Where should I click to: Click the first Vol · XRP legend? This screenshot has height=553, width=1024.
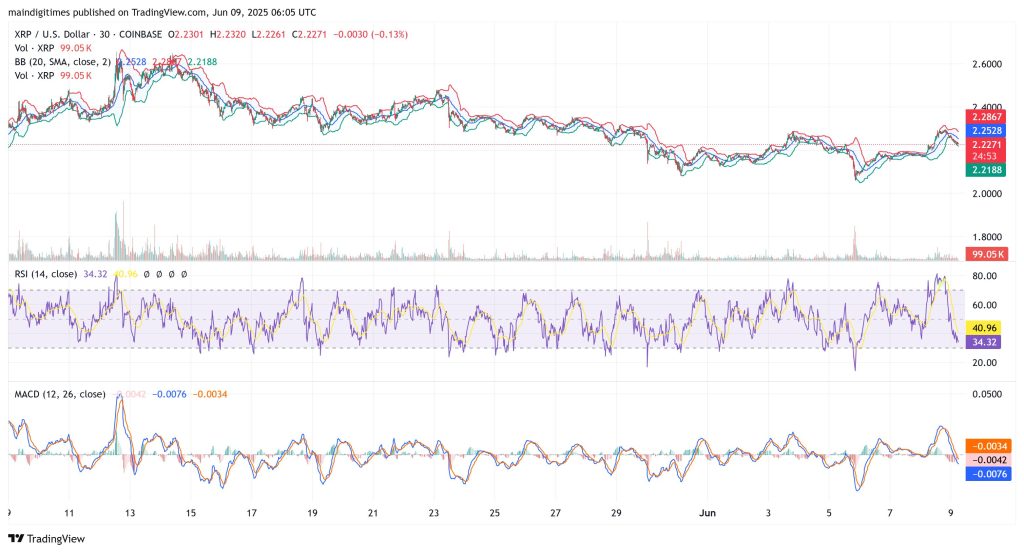click(34, 47)
